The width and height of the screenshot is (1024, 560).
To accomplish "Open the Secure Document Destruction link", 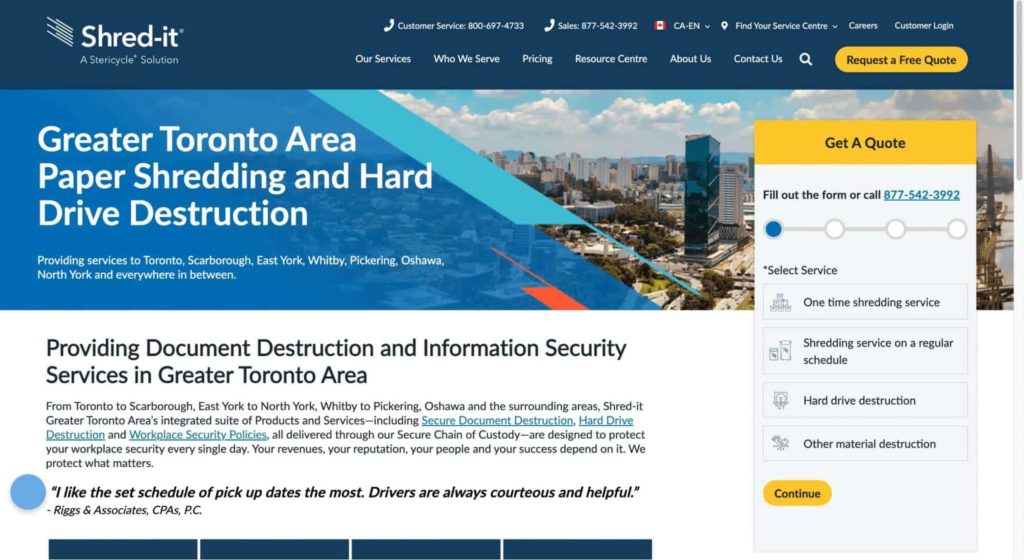I will tap(497, 420).
